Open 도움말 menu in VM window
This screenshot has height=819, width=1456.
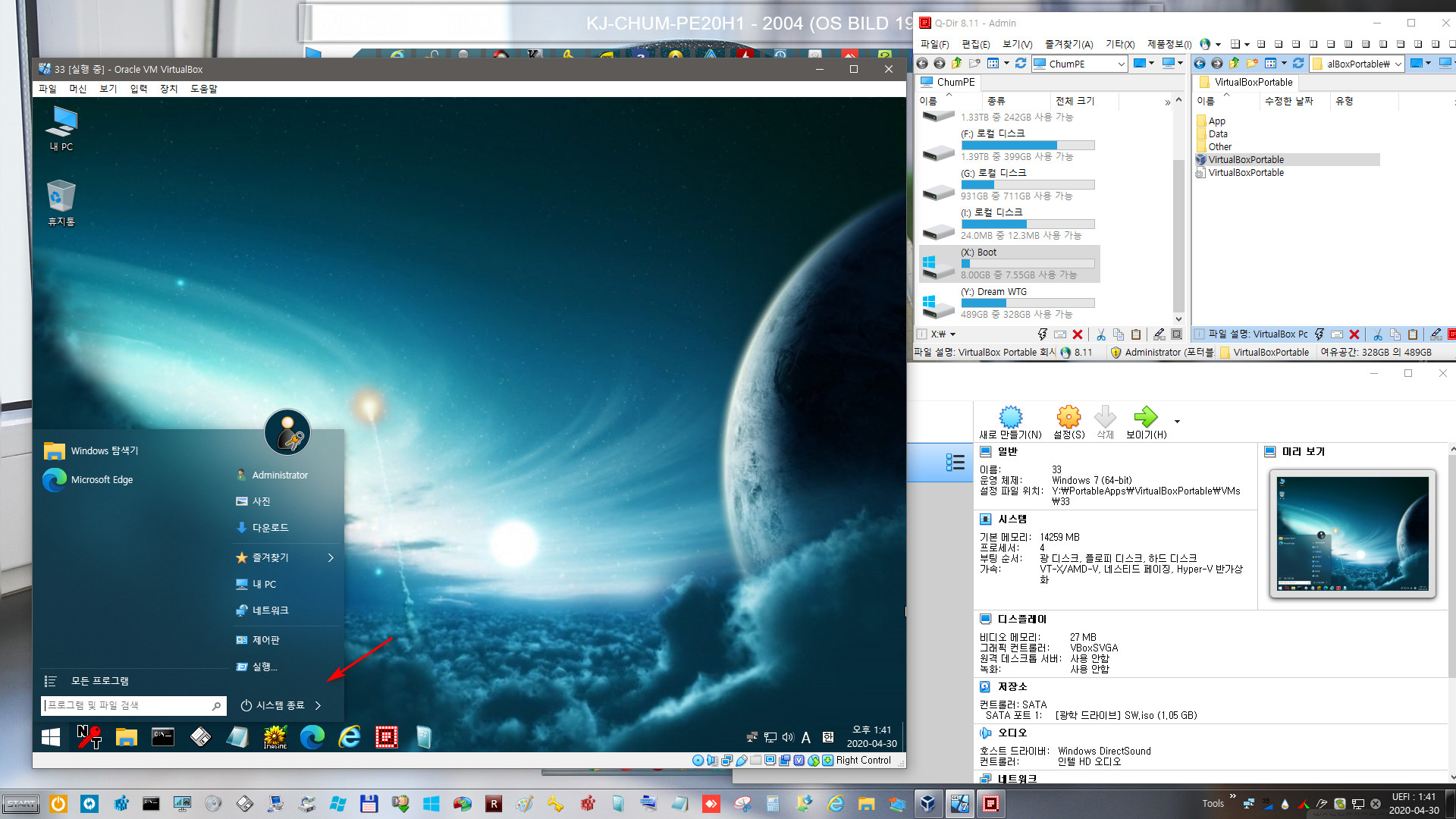click(203, 89)
